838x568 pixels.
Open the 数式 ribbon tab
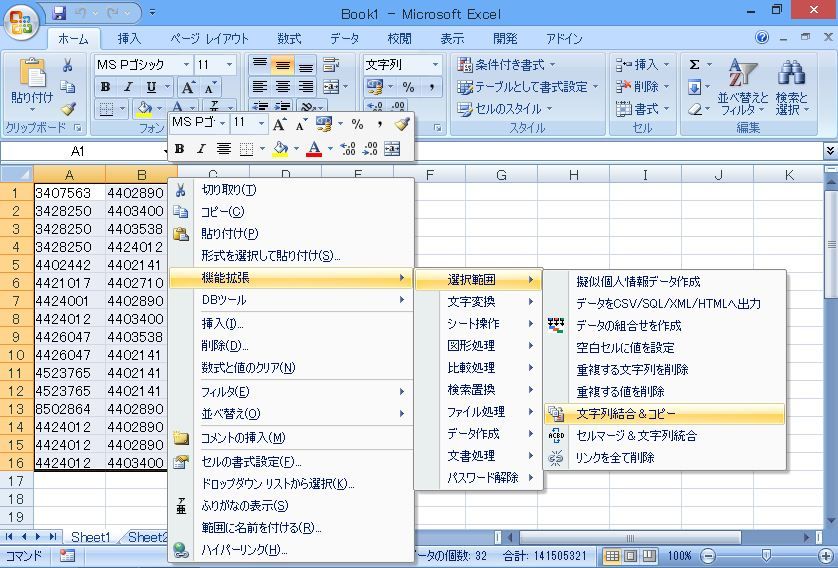pos(289,38)
